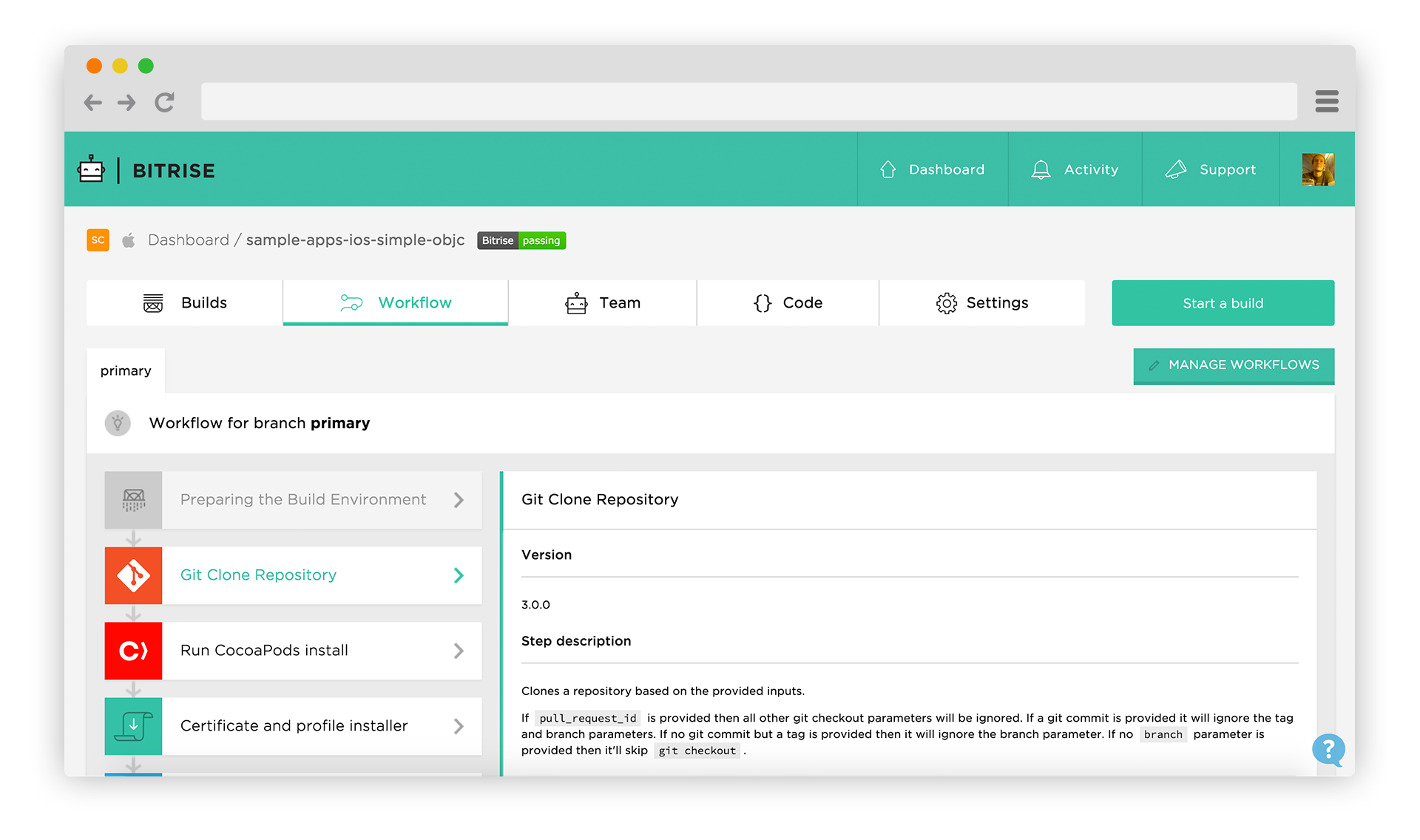The width and height of the screenshot is (1420, 840).
Task: Select the Preparing the Build Environment step
Action: [x=293, y=500]
